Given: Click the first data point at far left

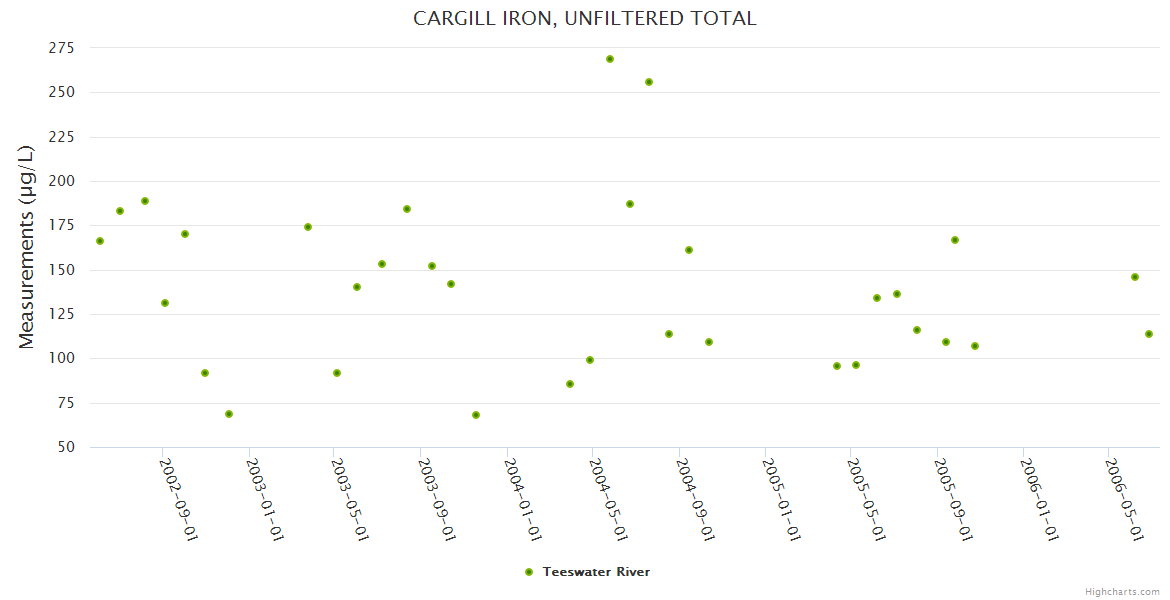Looking at the screenshot, I should (100, 241).
